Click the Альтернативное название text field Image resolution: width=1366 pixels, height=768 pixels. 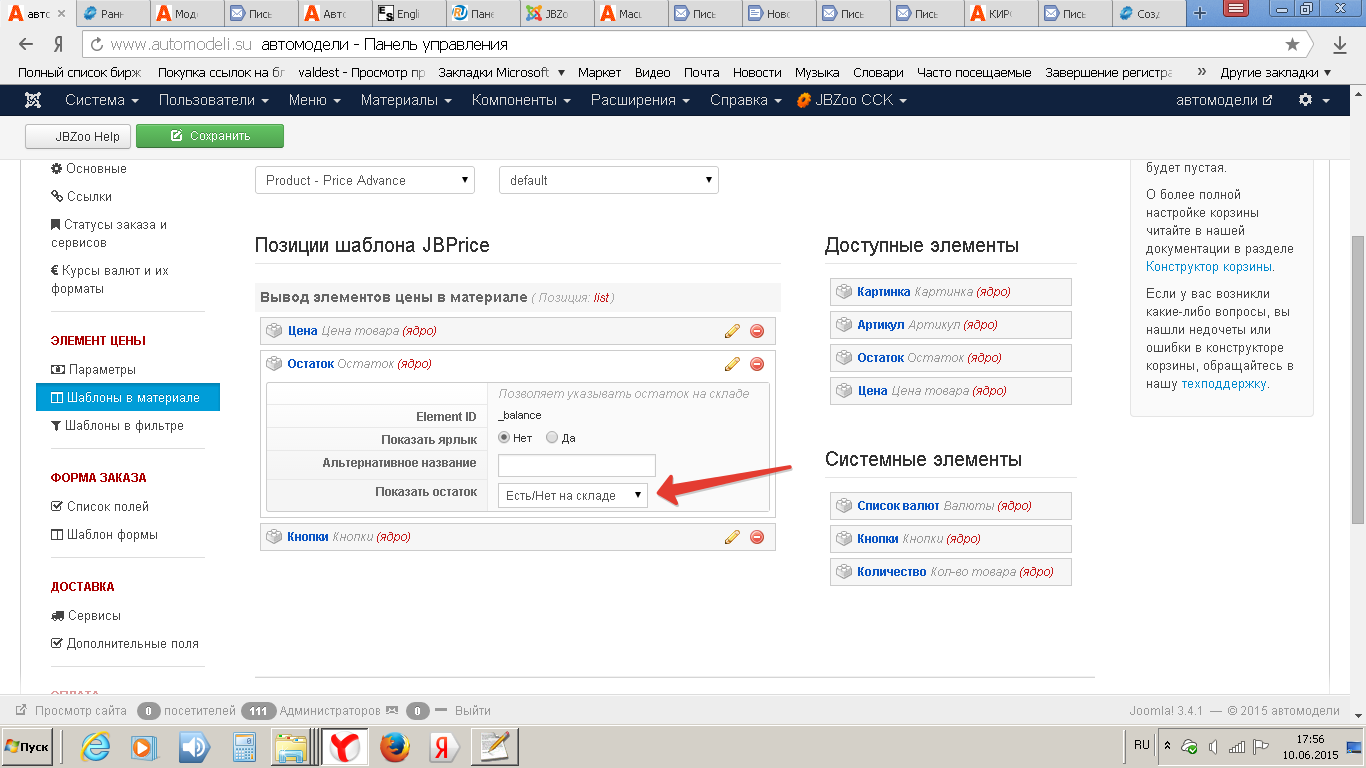coord(576,465)
